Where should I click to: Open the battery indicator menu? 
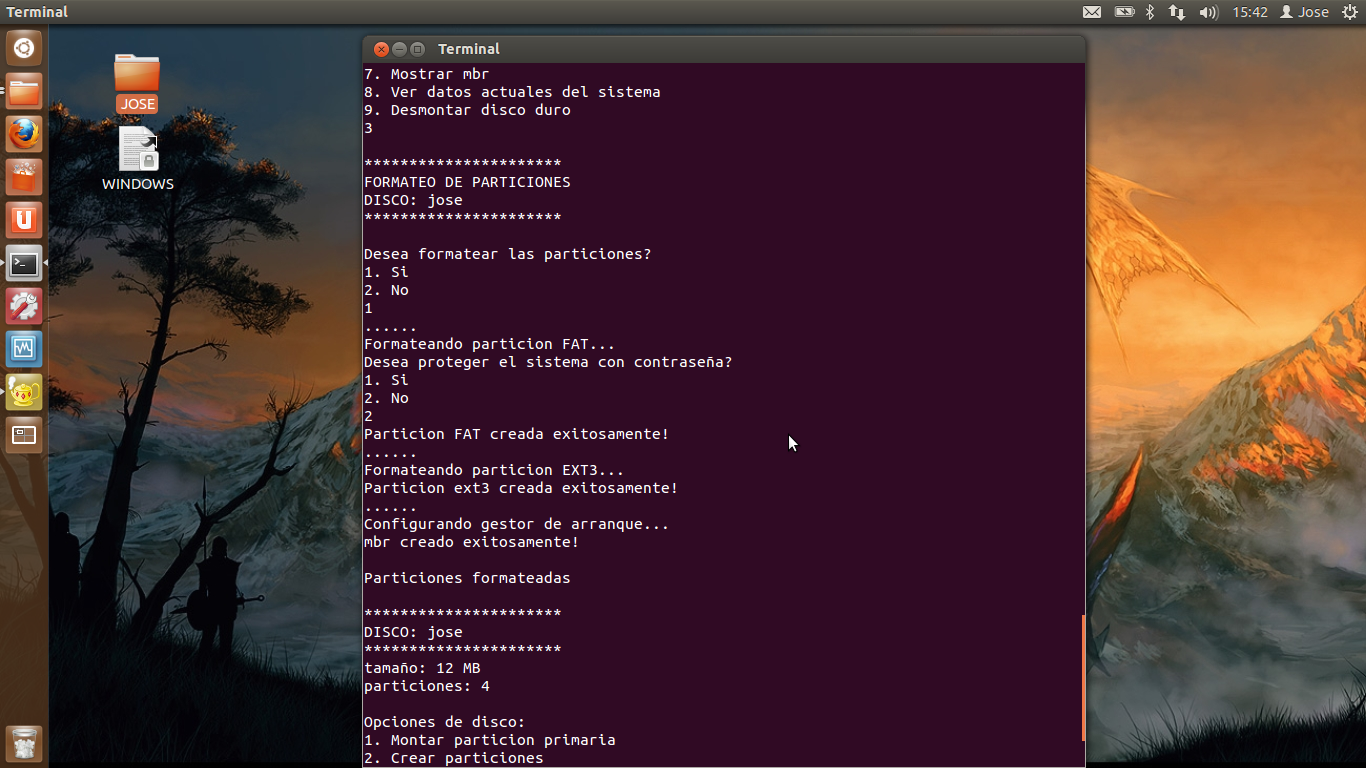[x=1124, y=12]
